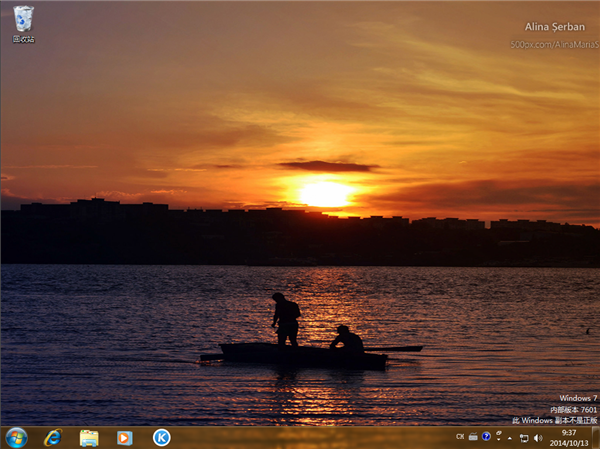The image size is (600, 449).
Task: Open Windows Explorer folder icon in taskbar
Action: tap(88, 437)
